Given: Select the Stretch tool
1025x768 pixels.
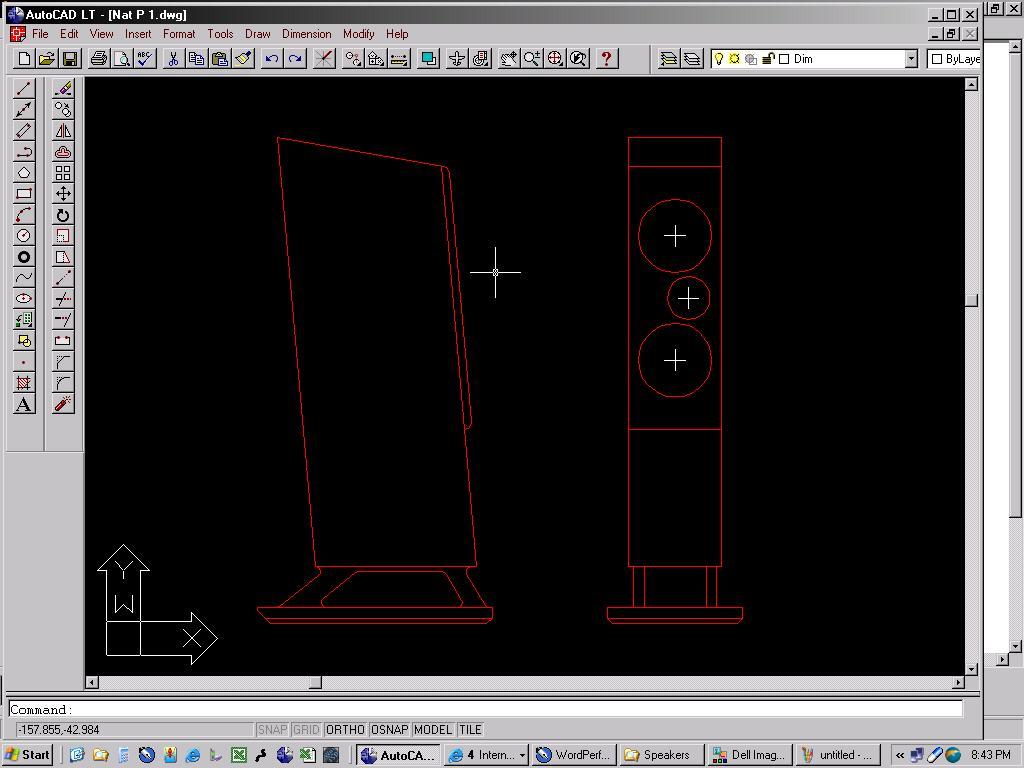Looking at the screenshot, I should click(x=63, y=257).
